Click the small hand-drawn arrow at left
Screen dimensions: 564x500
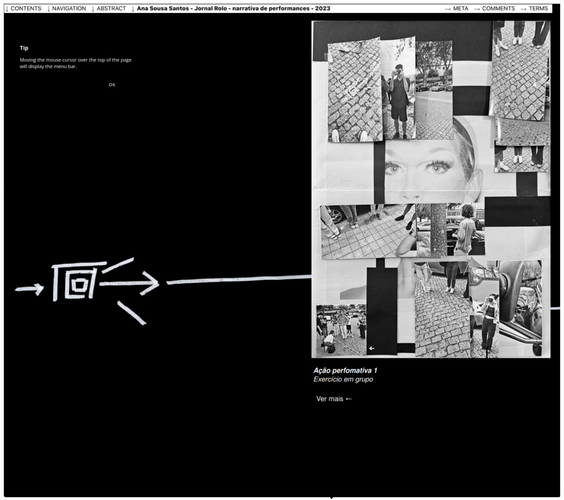coord(29,288)
